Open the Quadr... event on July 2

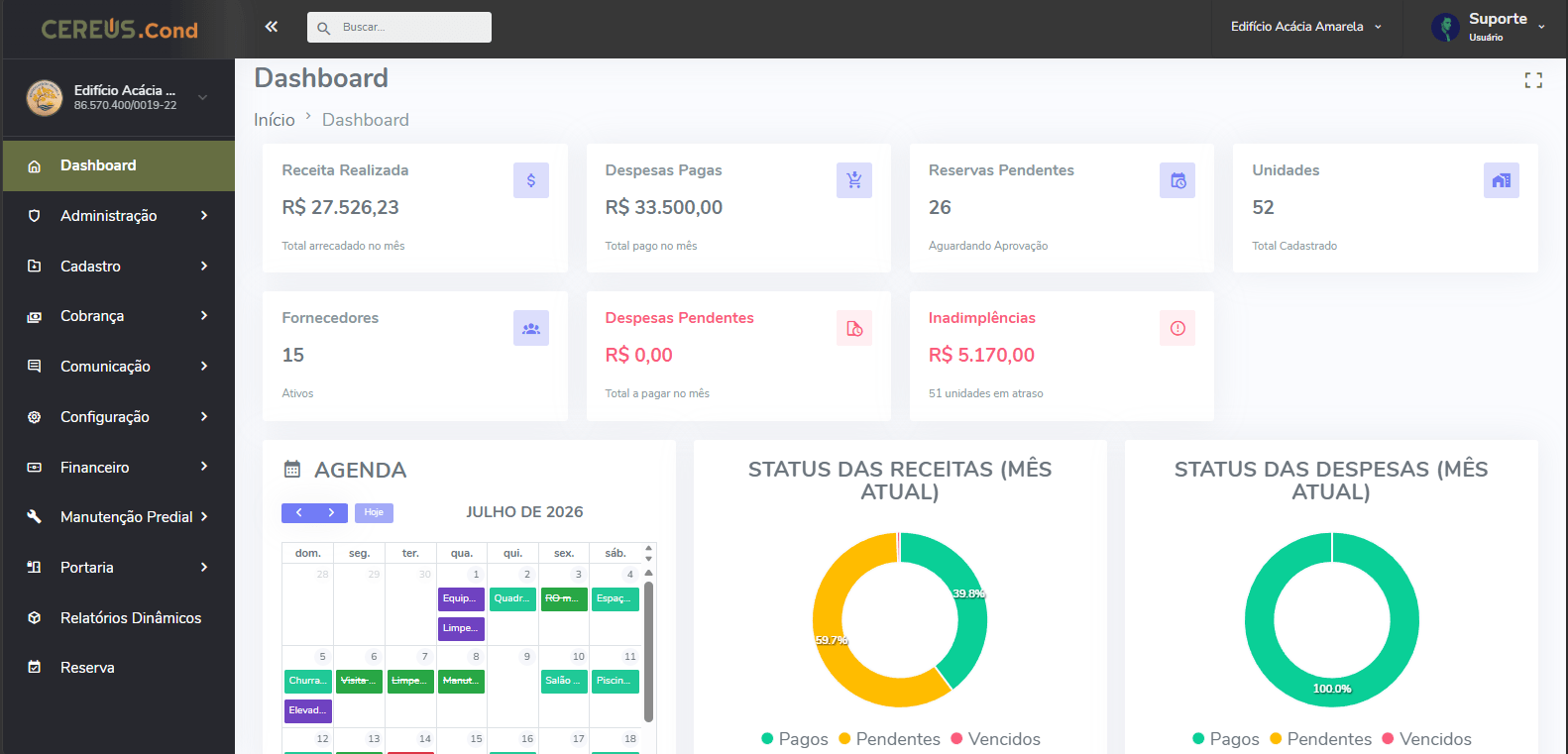pos(512,598)
